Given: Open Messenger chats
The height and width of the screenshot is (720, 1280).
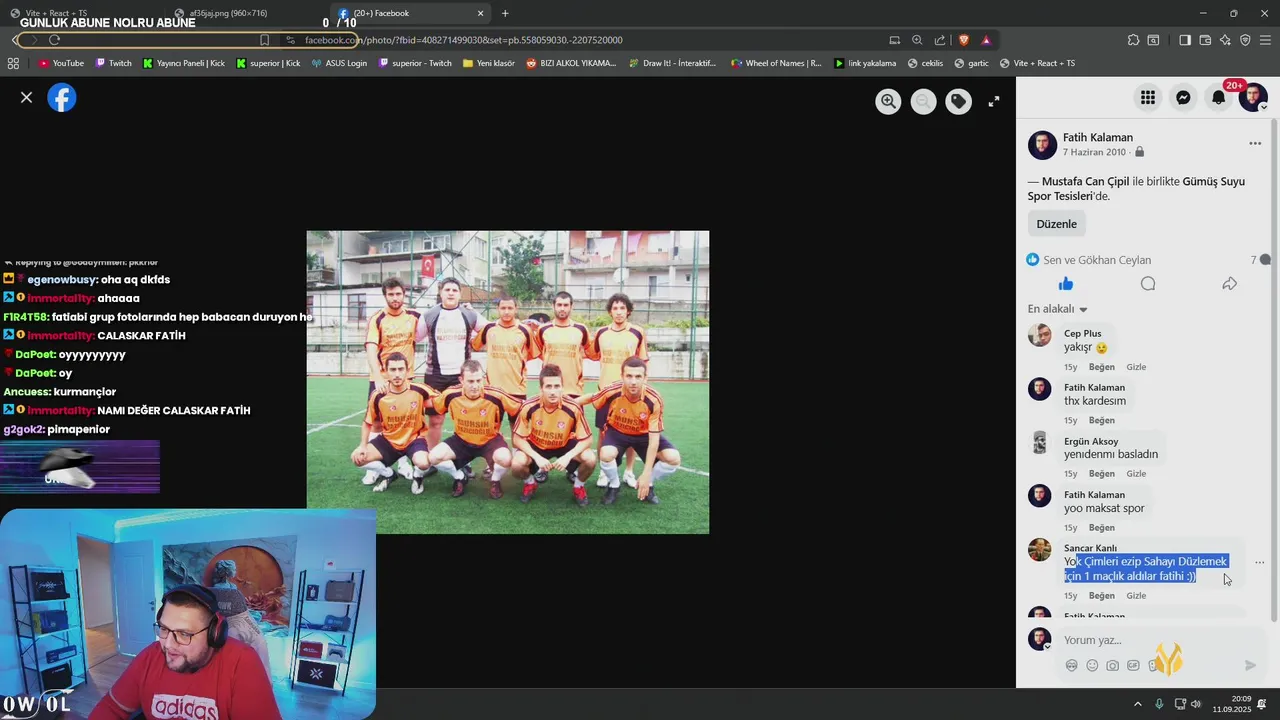Looking at the screenshot, I should click(x=1183, y=97).
